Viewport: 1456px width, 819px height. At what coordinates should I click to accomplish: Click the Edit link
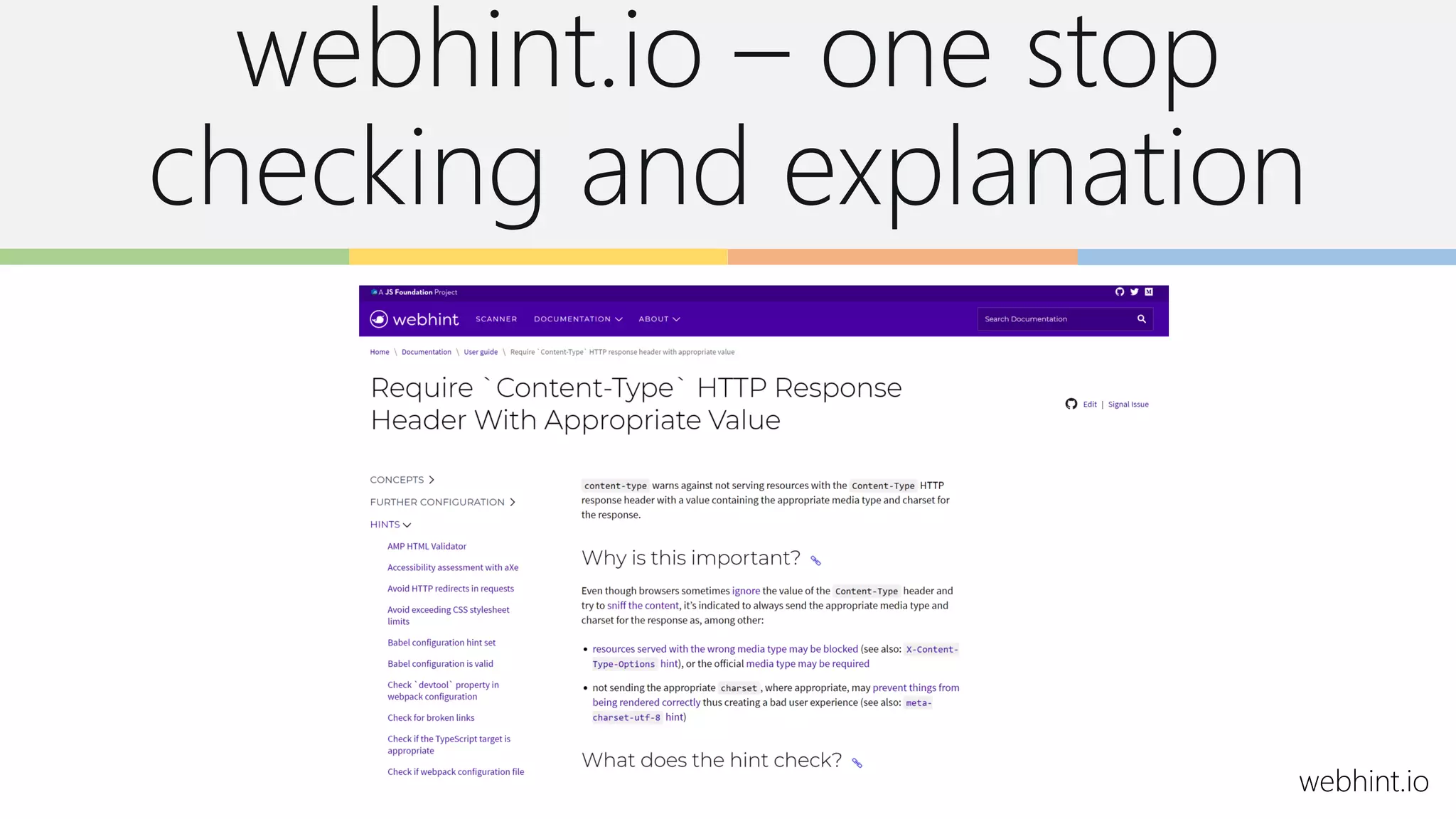1090,405
